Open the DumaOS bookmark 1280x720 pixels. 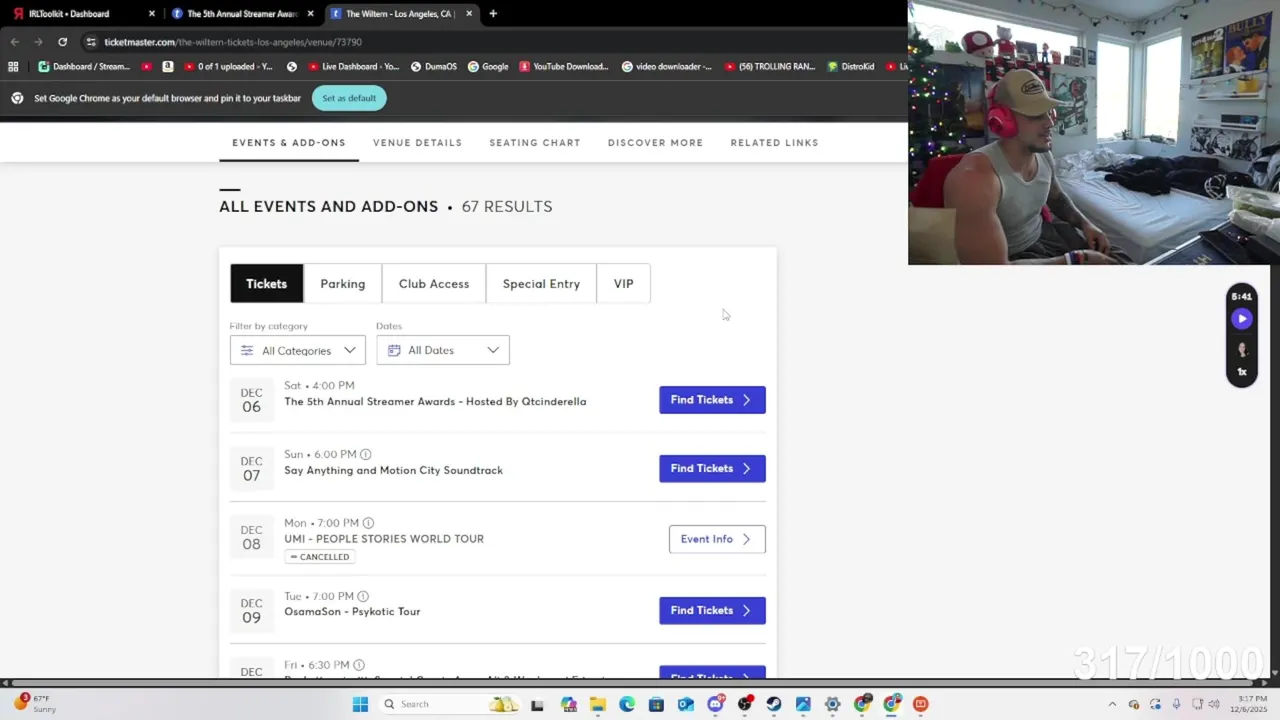(434, 67)
